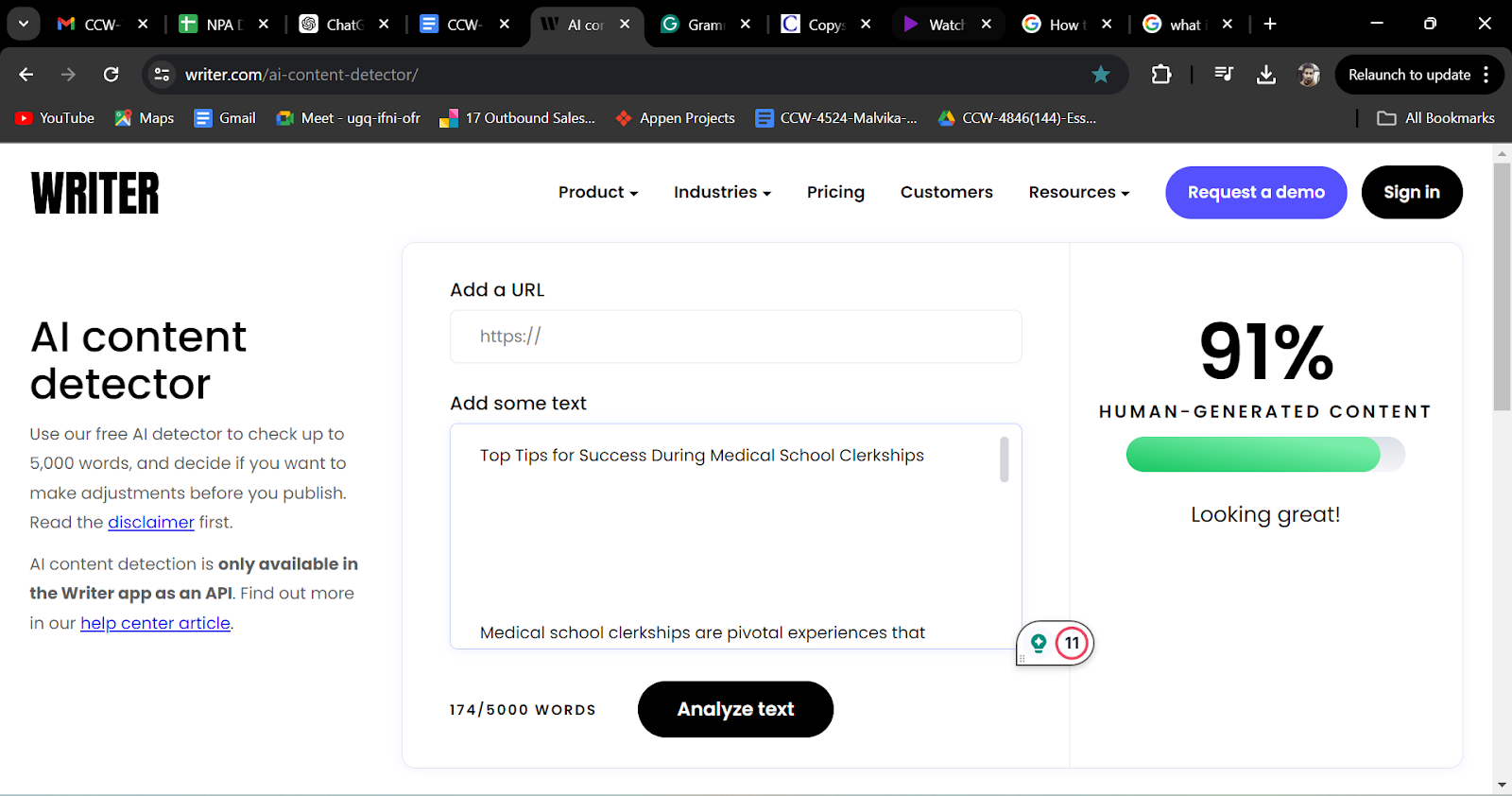The width and height of the screenshot is (1512, 796).
Task: Open the Customers page
Action: [947, 192]
